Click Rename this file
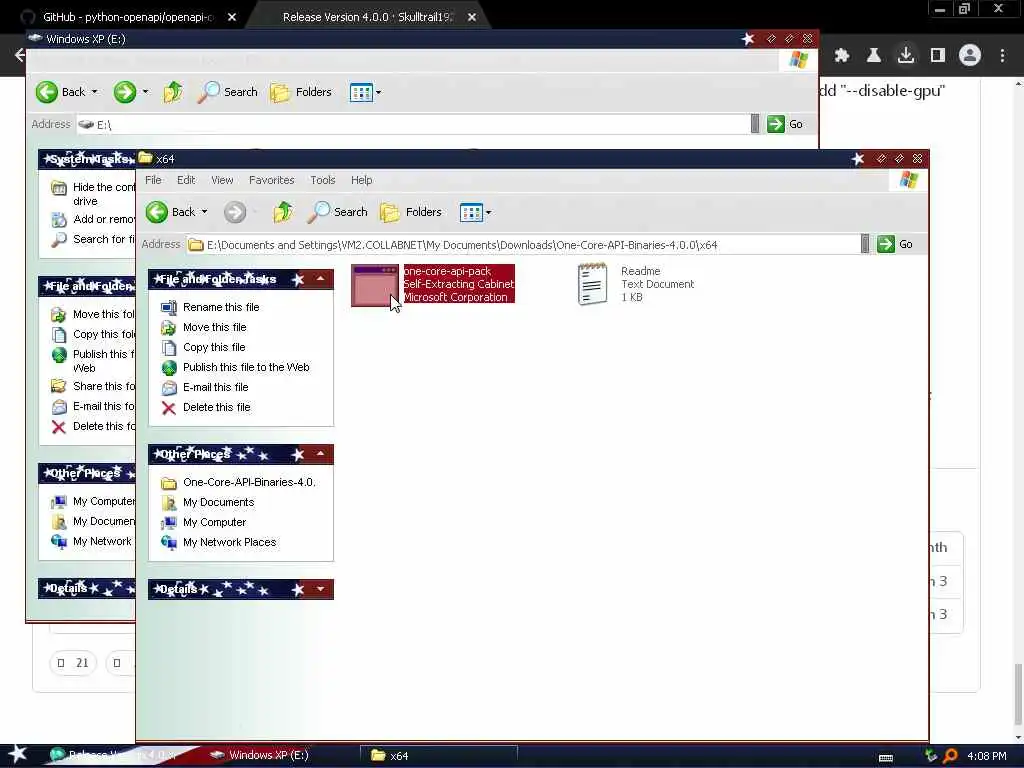 point(221,307)
